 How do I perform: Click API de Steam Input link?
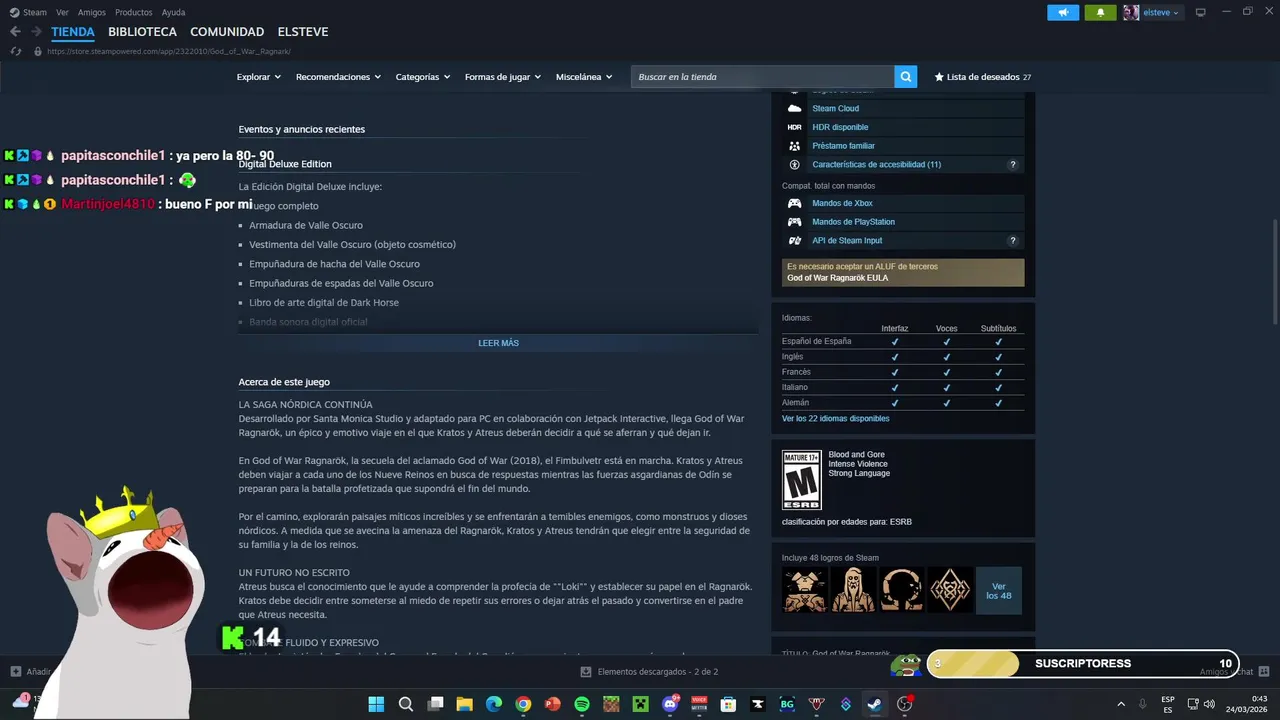coord(847,240)
